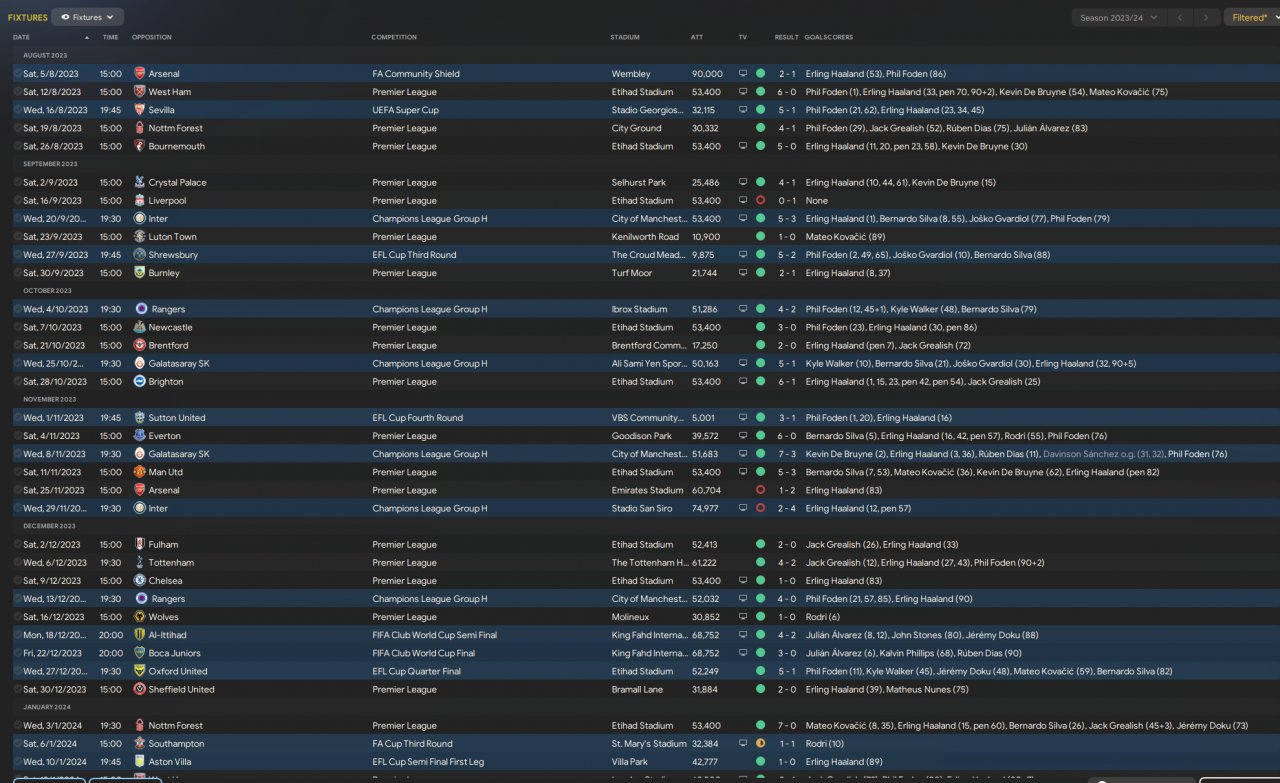Go to the next season with the right arrow
The width and height of the screenshot is (1280, 783).
coord(1208,17)
